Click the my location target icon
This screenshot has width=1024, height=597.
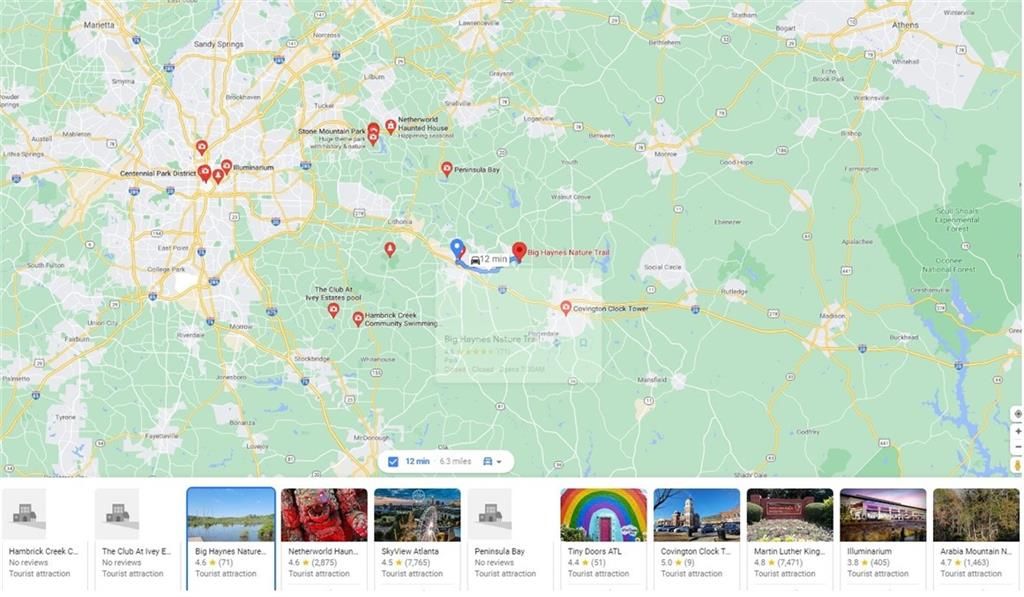point(1017,414)
